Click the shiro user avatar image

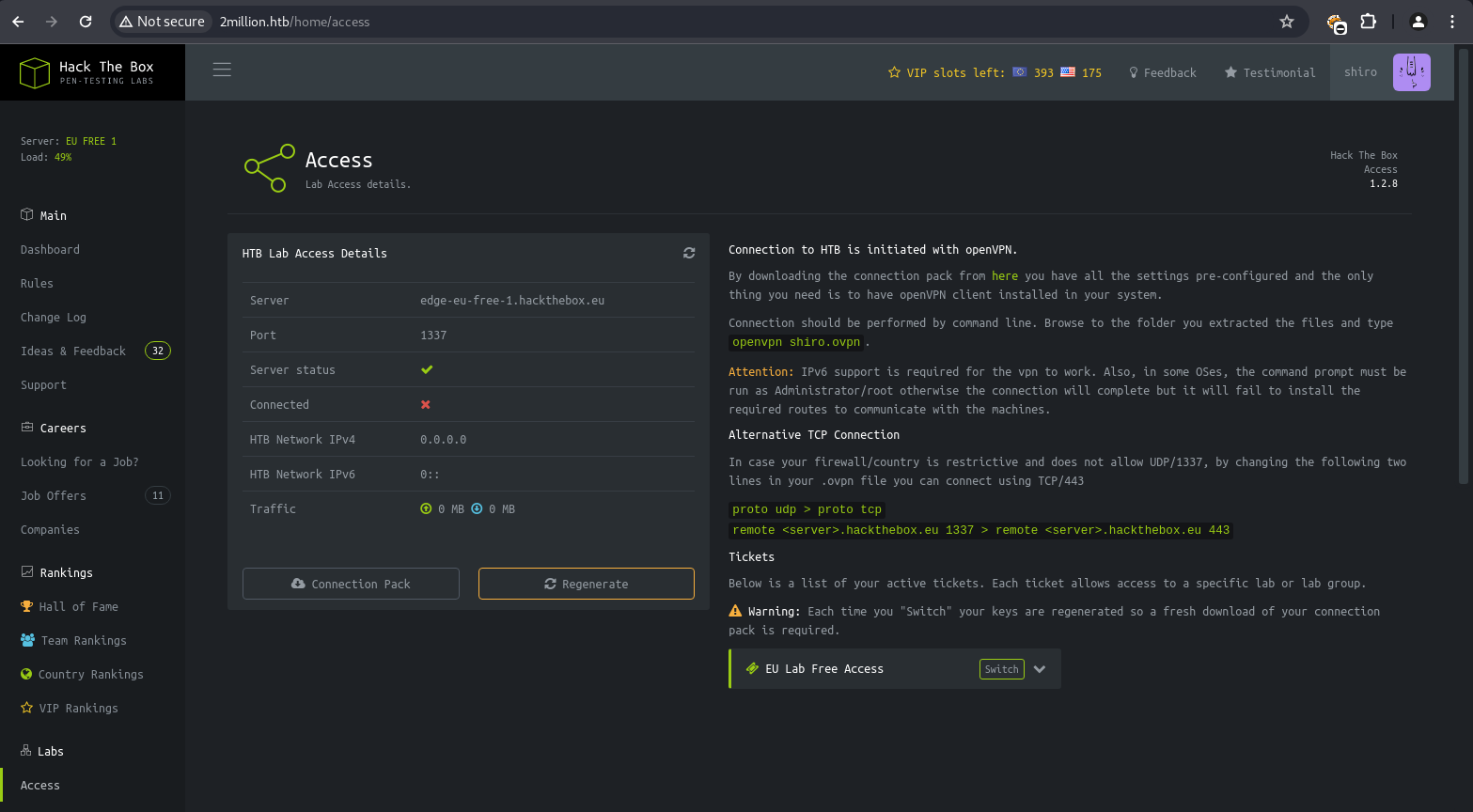pyautogui.click(x=1411, y=72)
